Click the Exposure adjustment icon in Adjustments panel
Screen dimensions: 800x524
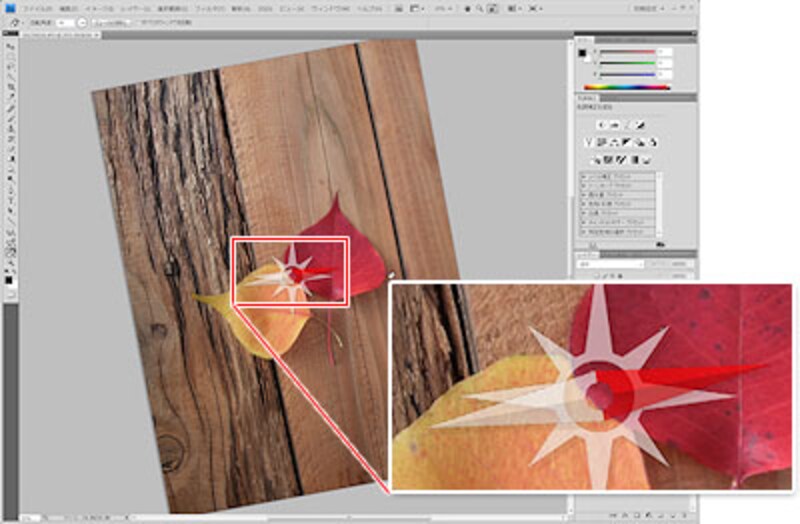[640, 125]
